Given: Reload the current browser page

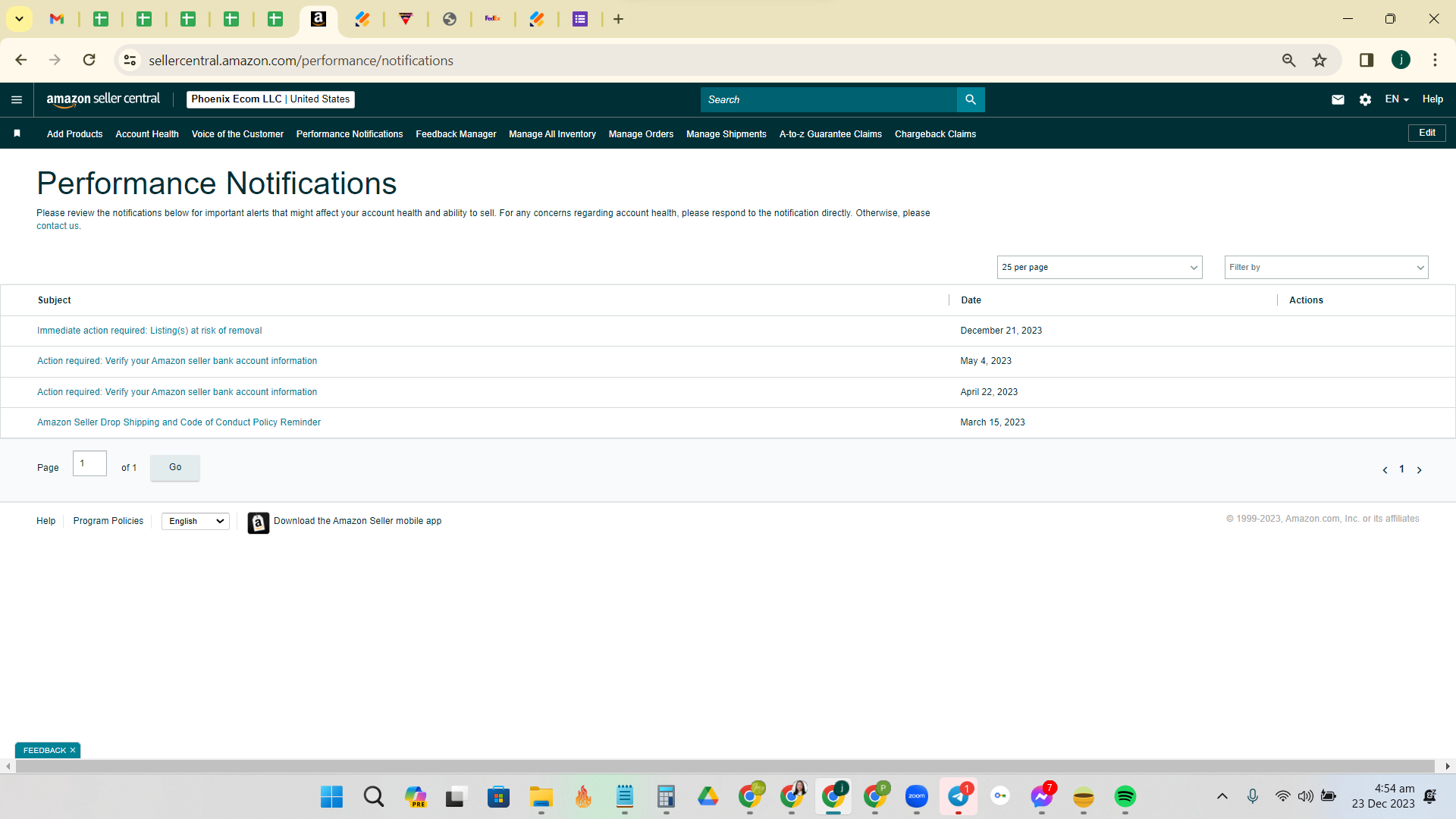Looking at the screenshot, I should click(x=89, y=60).
